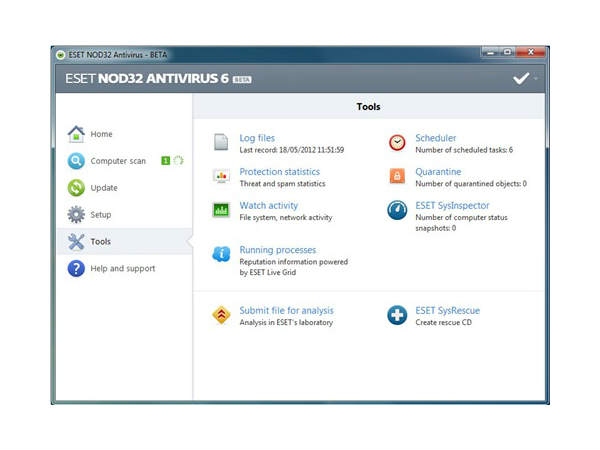Click the text 'File system, network activity'
The width and height of the screenshot is (600, 450).
click(x=286, y=217)
